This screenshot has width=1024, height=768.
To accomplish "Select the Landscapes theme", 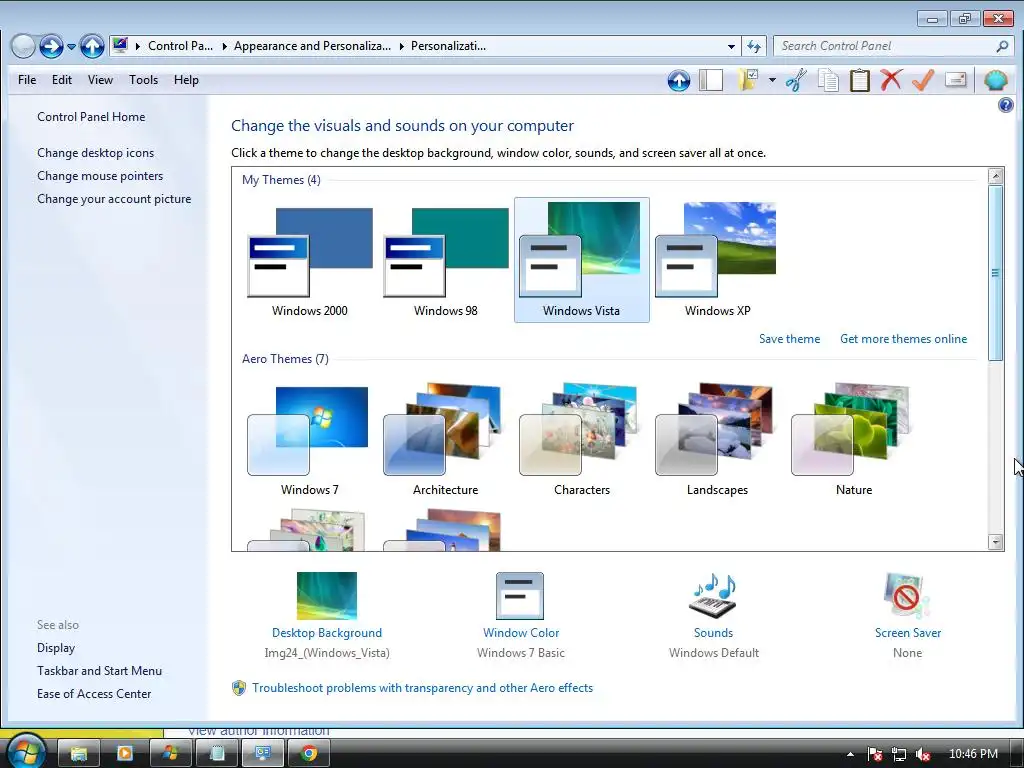I will pyautogui.click(x=718, y=439).
